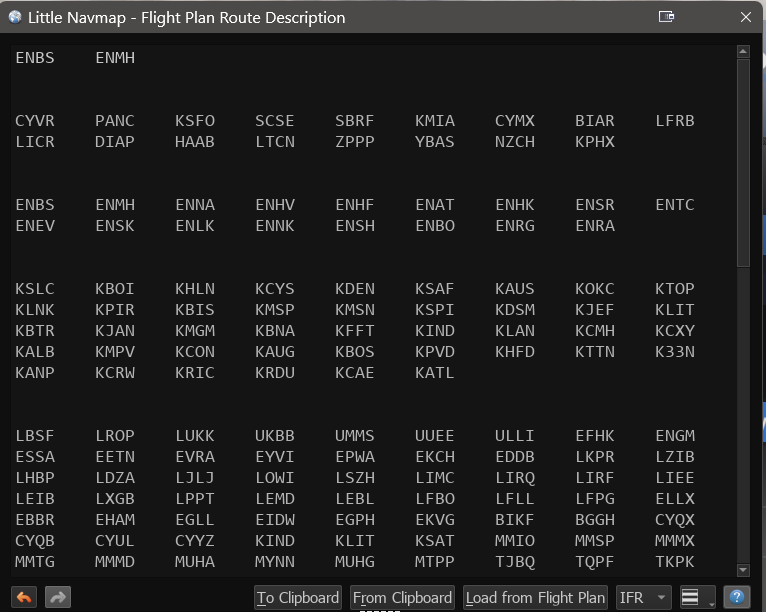Close the Flight Plan Route Description window

tap(745, 17)
